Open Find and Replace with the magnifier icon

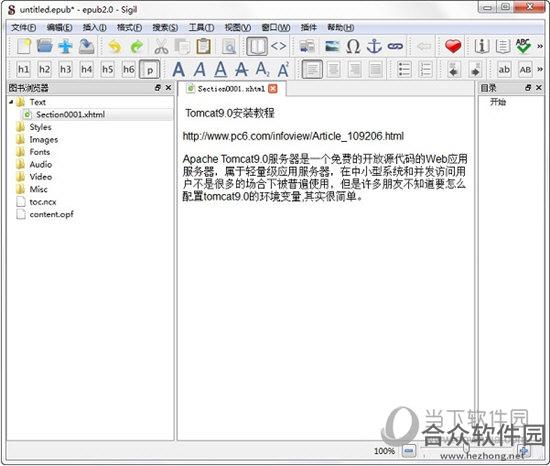pyautogui.click(x=229, y=47)
